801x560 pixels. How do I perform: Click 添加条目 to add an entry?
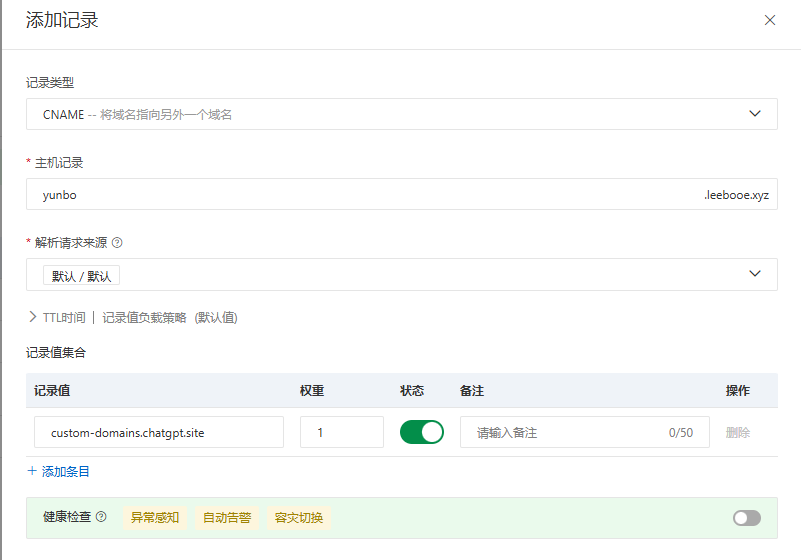point(65,471)
